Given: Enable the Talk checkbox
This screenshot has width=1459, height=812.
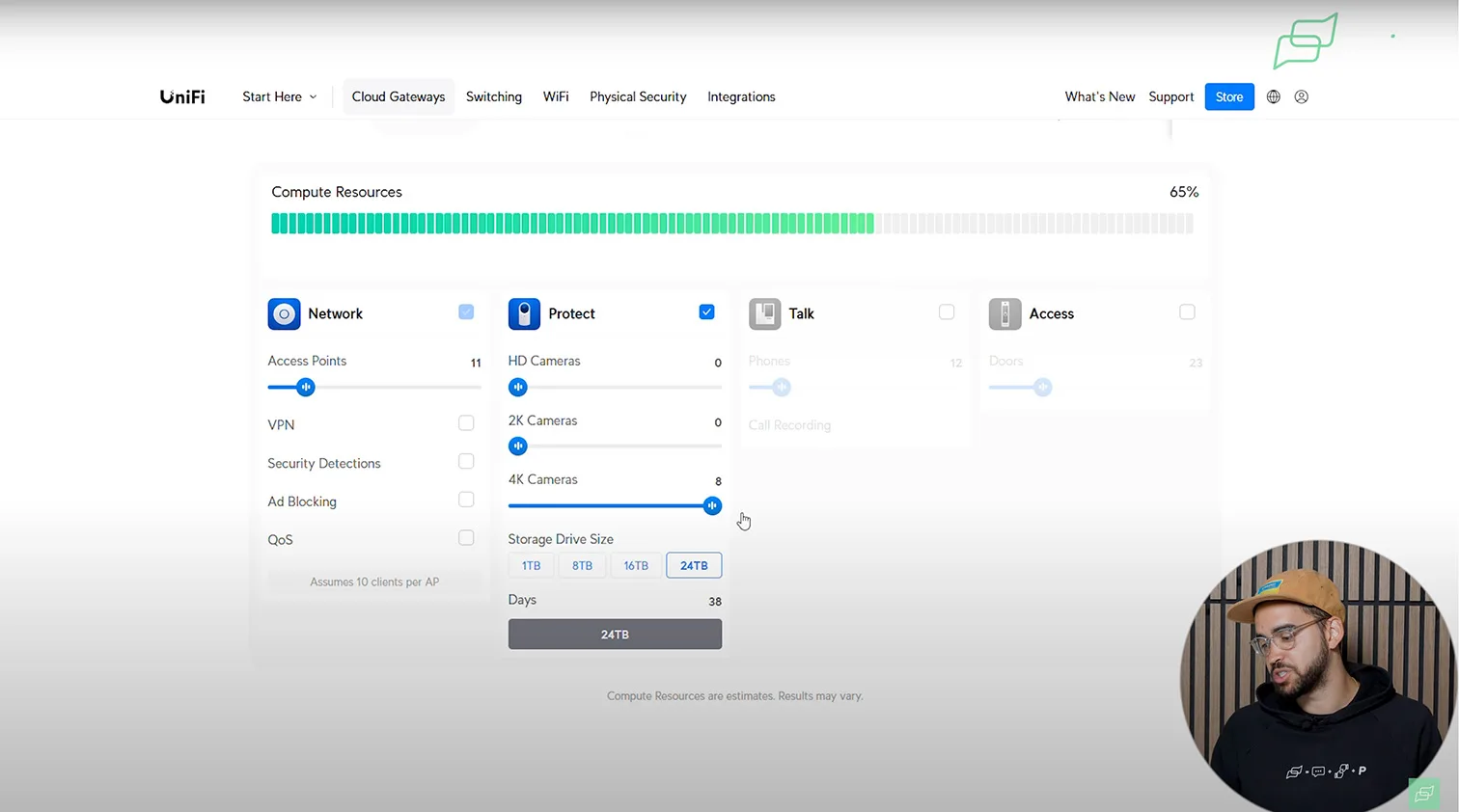Looking at the screenshot, I should (947, 312).
